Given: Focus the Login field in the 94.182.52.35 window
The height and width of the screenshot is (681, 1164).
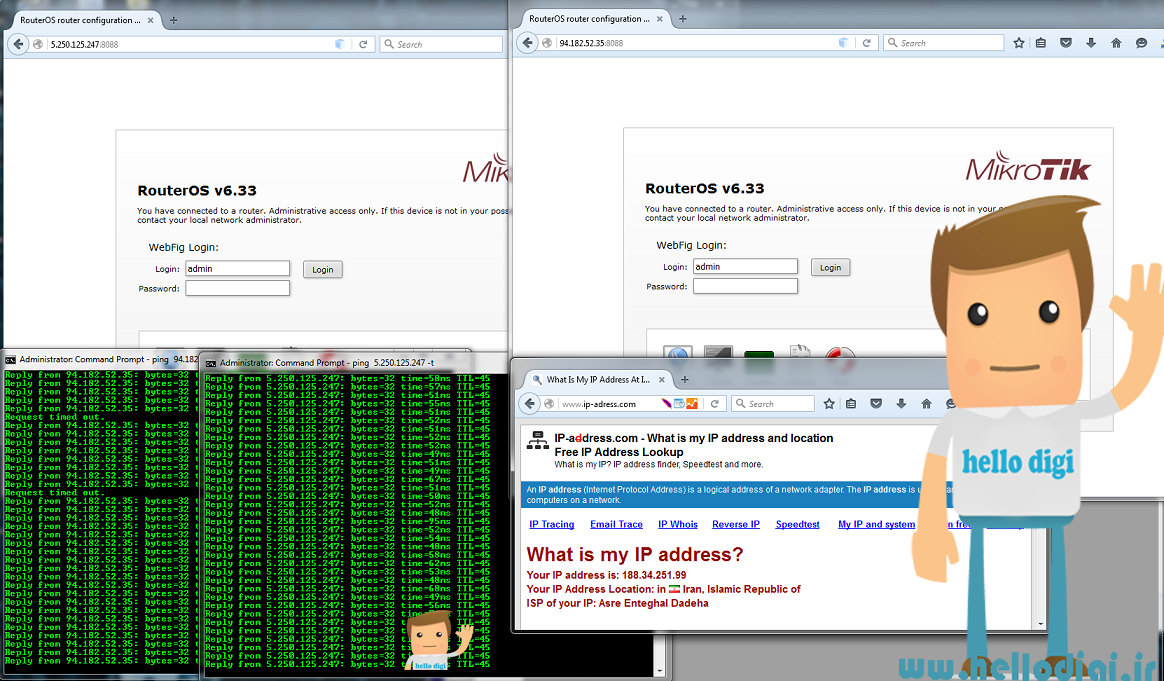Looking at the screenshot, I should pos(745,267).
